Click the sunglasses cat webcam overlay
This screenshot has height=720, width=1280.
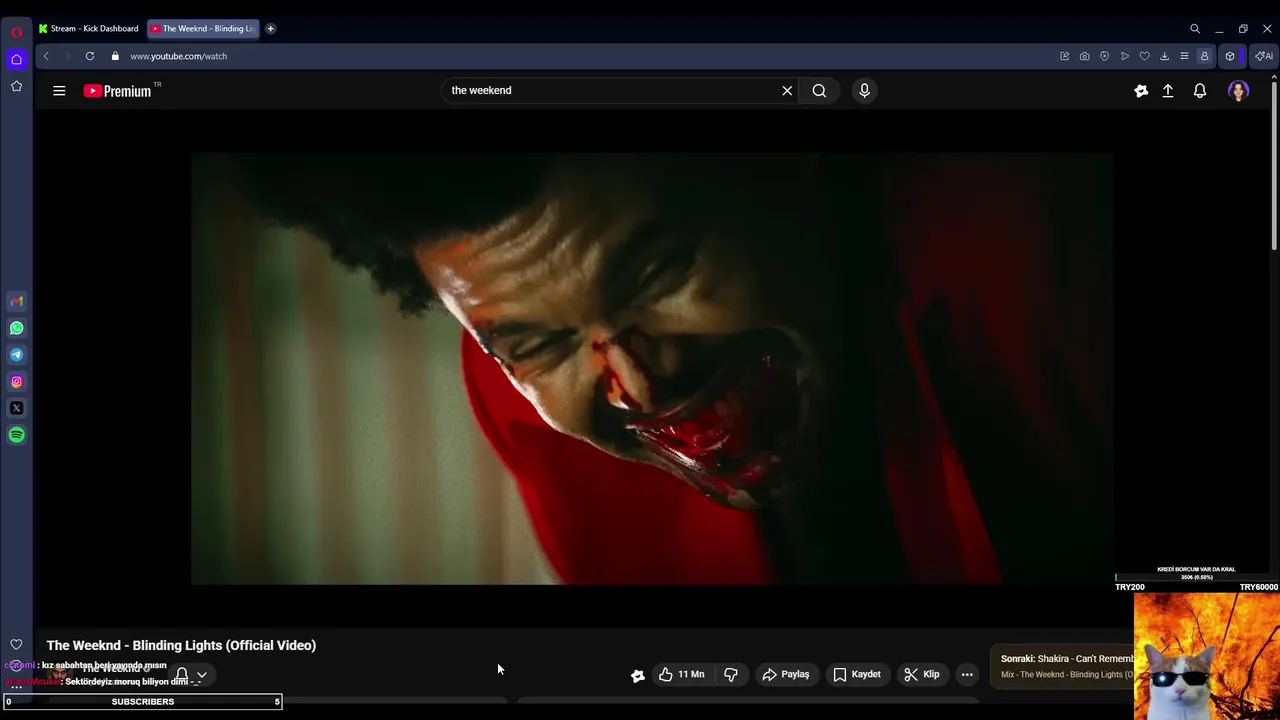(x=1206, y=656)
